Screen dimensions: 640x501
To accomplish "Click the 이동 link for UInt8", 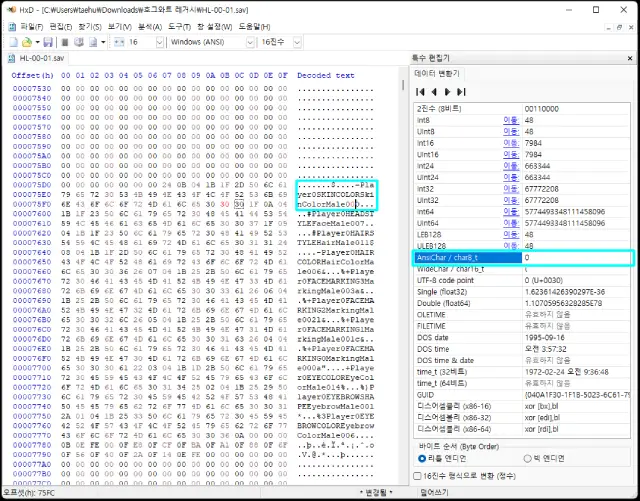I will coord(511,131).
